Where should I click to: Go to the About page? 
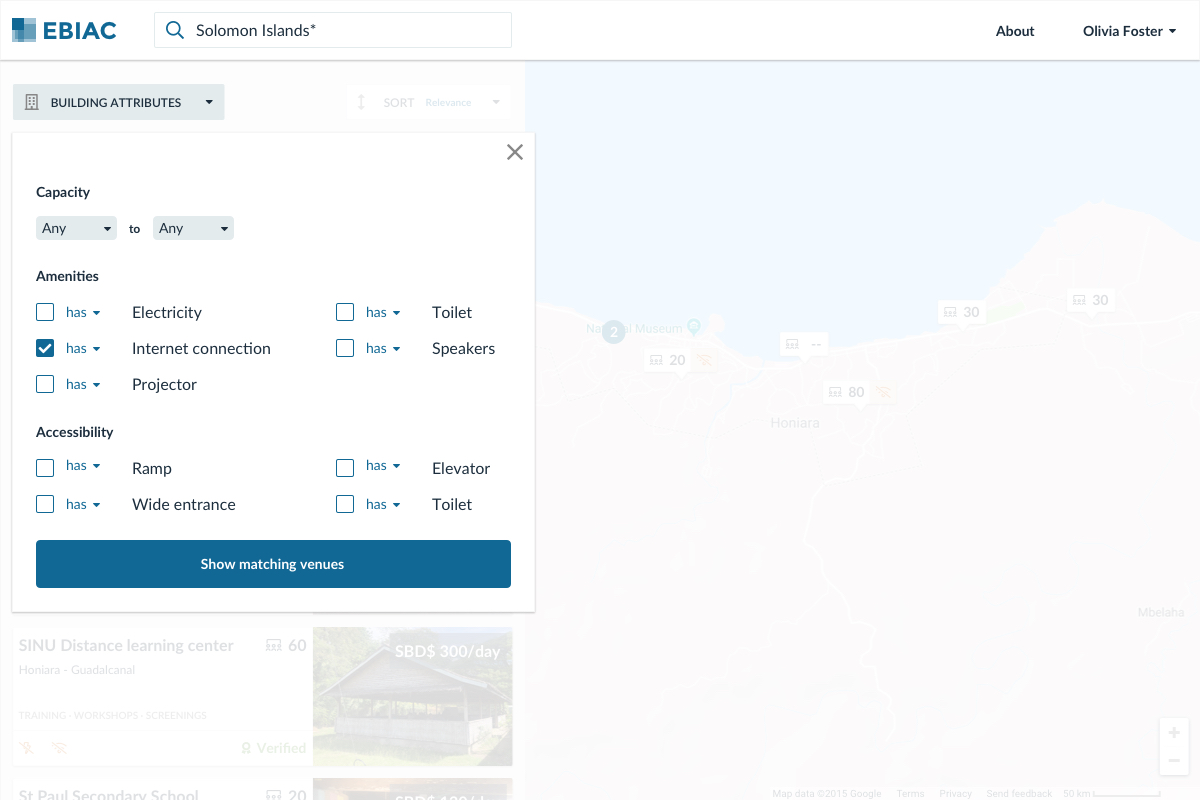1015,31
